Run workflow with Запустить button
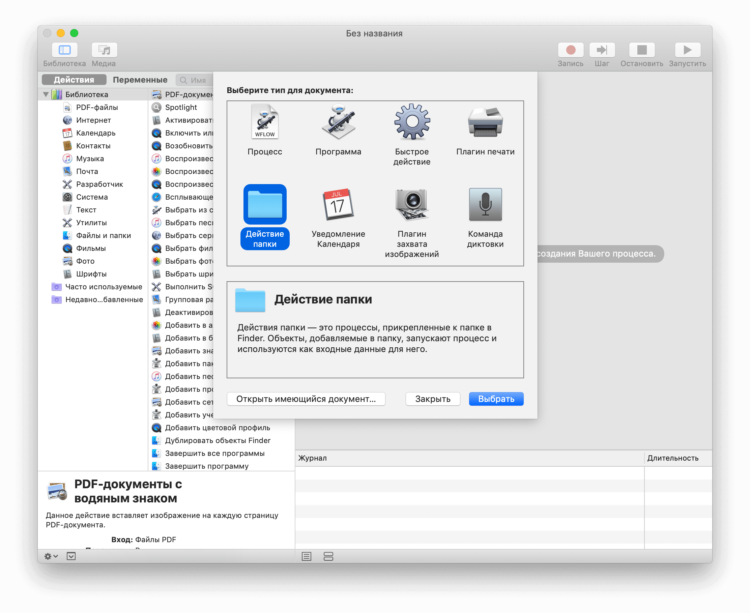Image resolution: width=750 pixels, height=613 pixels. pos(687,50)
